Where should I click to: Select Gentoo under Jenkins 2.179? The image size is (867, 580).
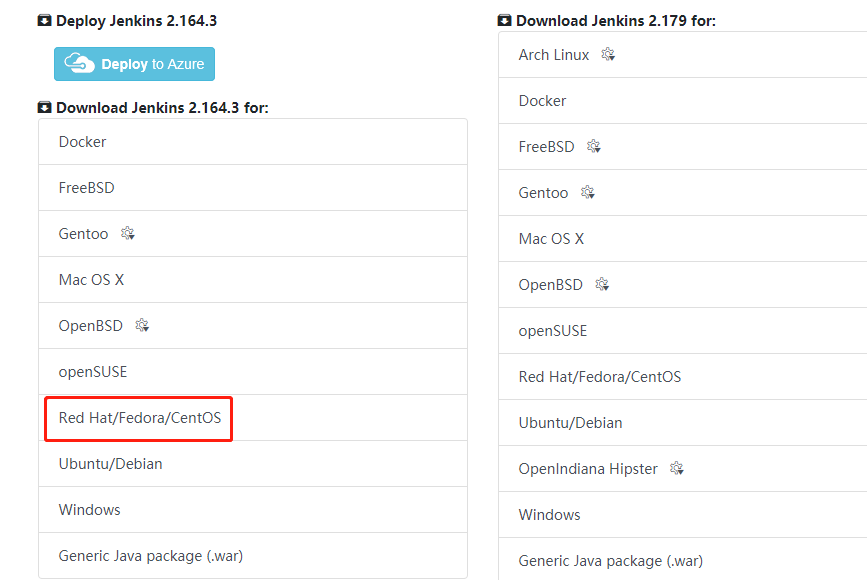coord(682,192)
